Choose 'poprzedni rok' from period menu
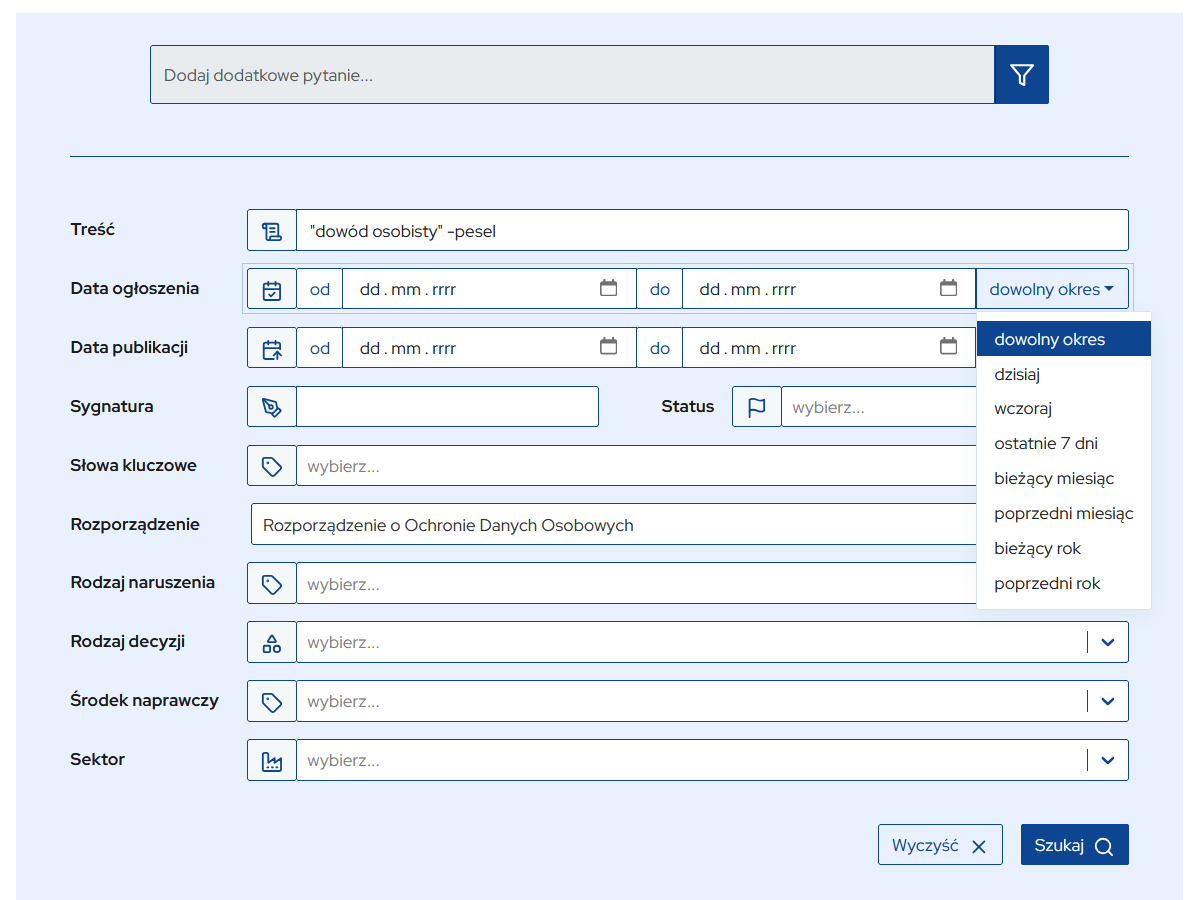Screen dimensions: 1200x900 [x=1064, y=584]
